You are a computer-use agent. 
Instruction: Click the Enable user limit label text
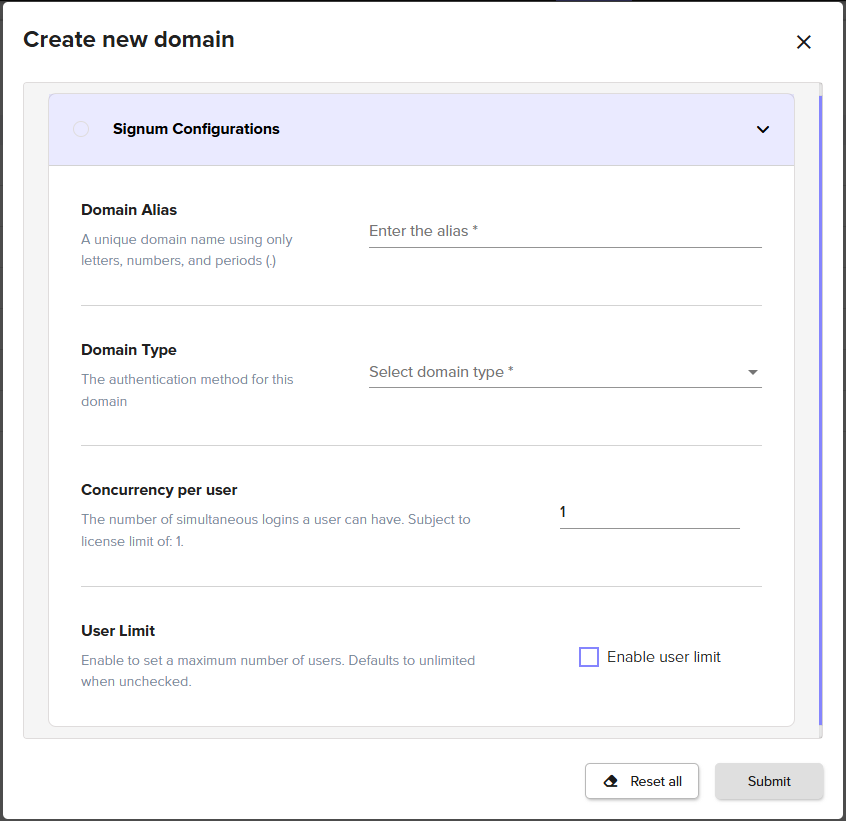tap(663, 657)
